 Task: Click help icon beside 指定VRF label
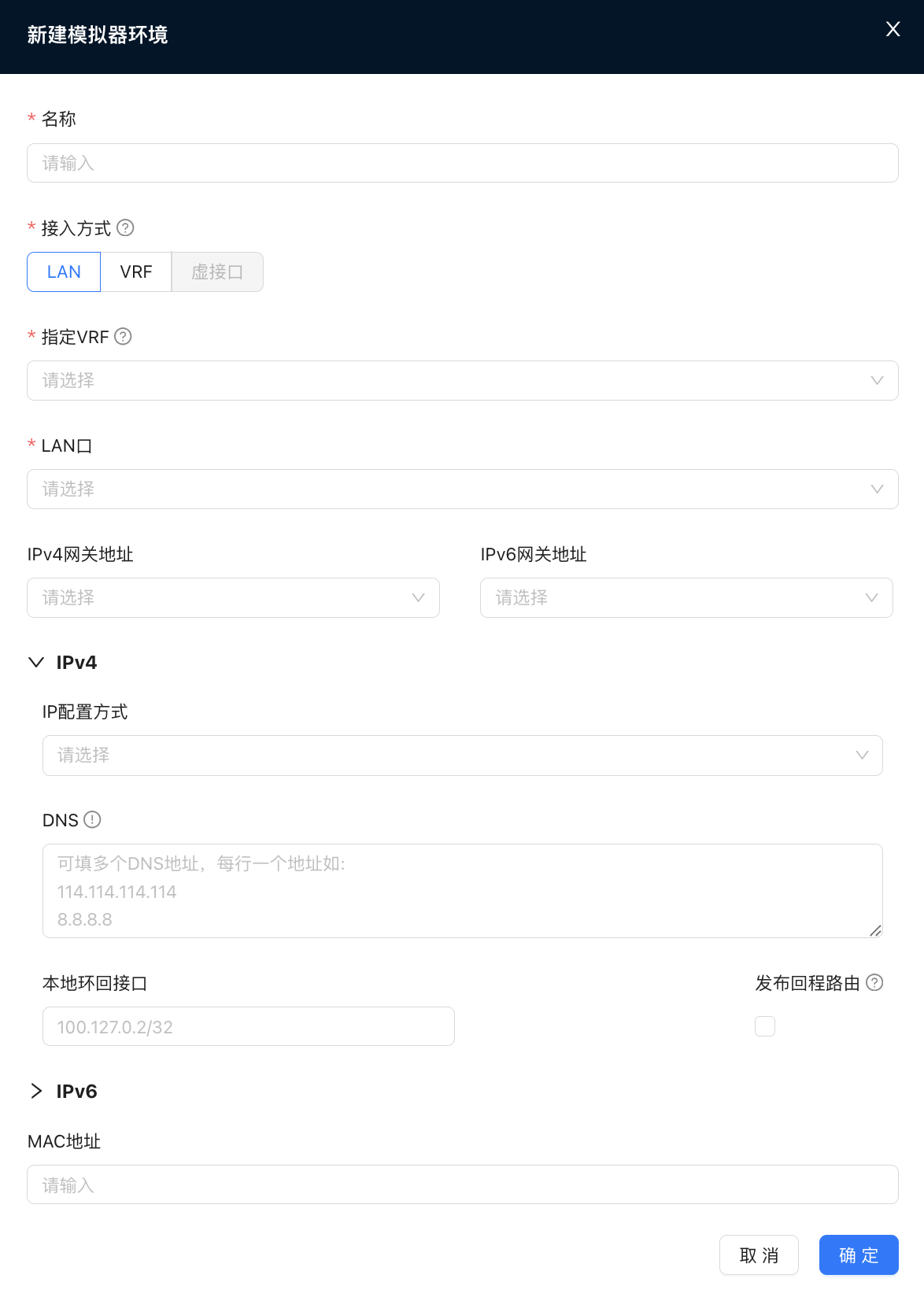123,337
